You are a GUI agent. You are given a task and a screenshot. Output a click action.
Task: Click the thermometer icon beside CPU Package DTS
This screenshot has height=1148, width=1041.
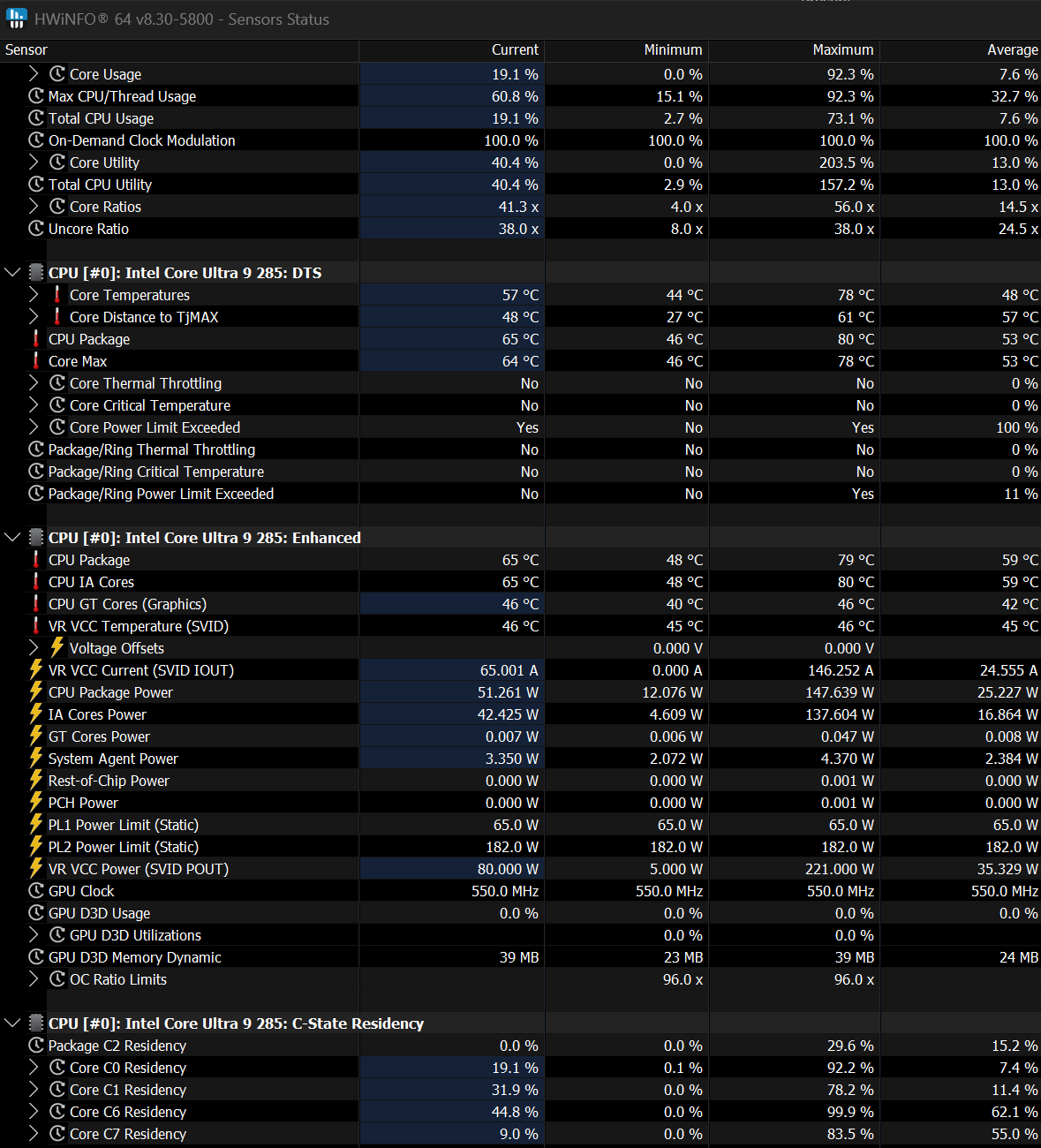pyautogui.click(x=36, y=339)
